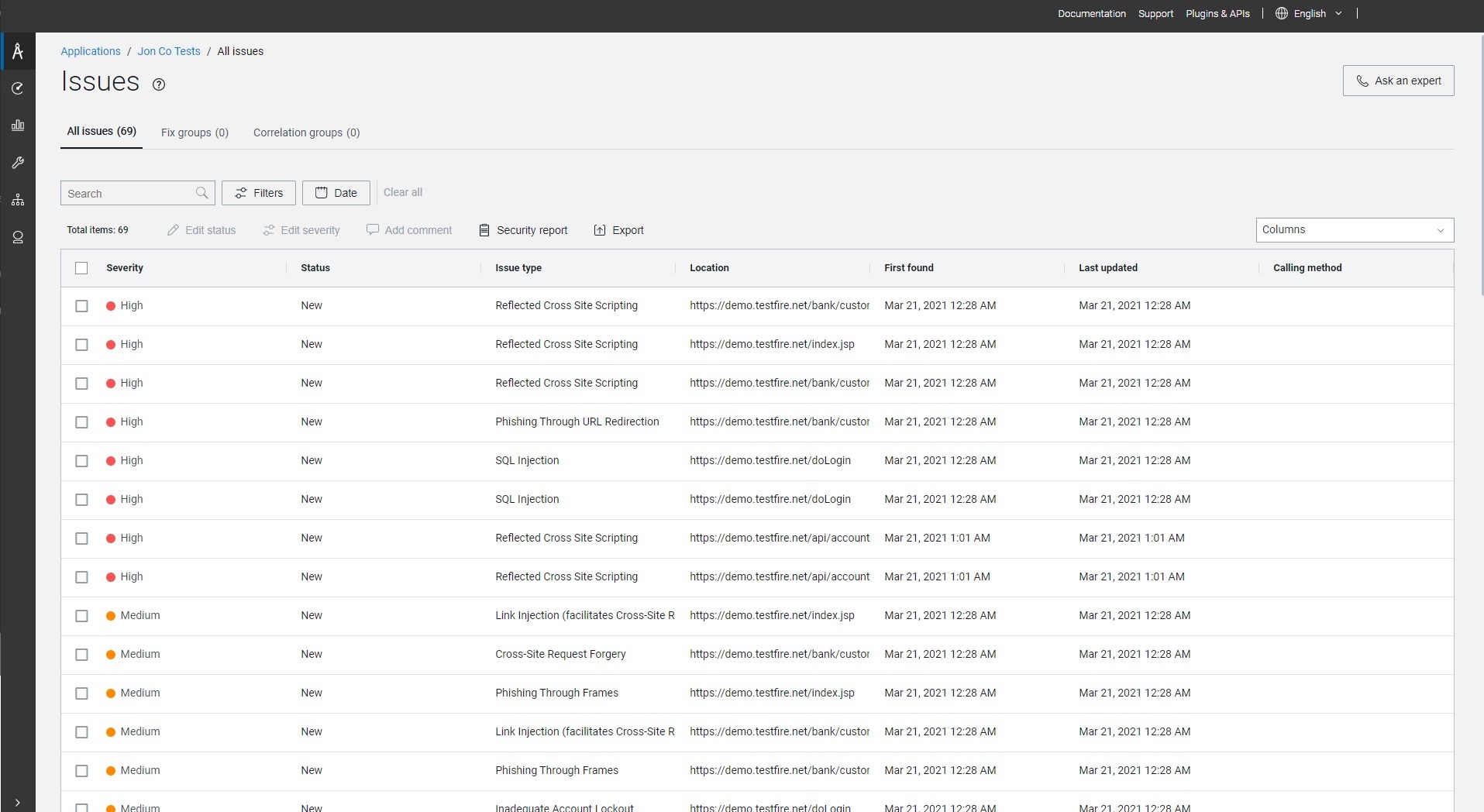Select the Cross-Site Request Forgery row checkbox

pos(81,655)
